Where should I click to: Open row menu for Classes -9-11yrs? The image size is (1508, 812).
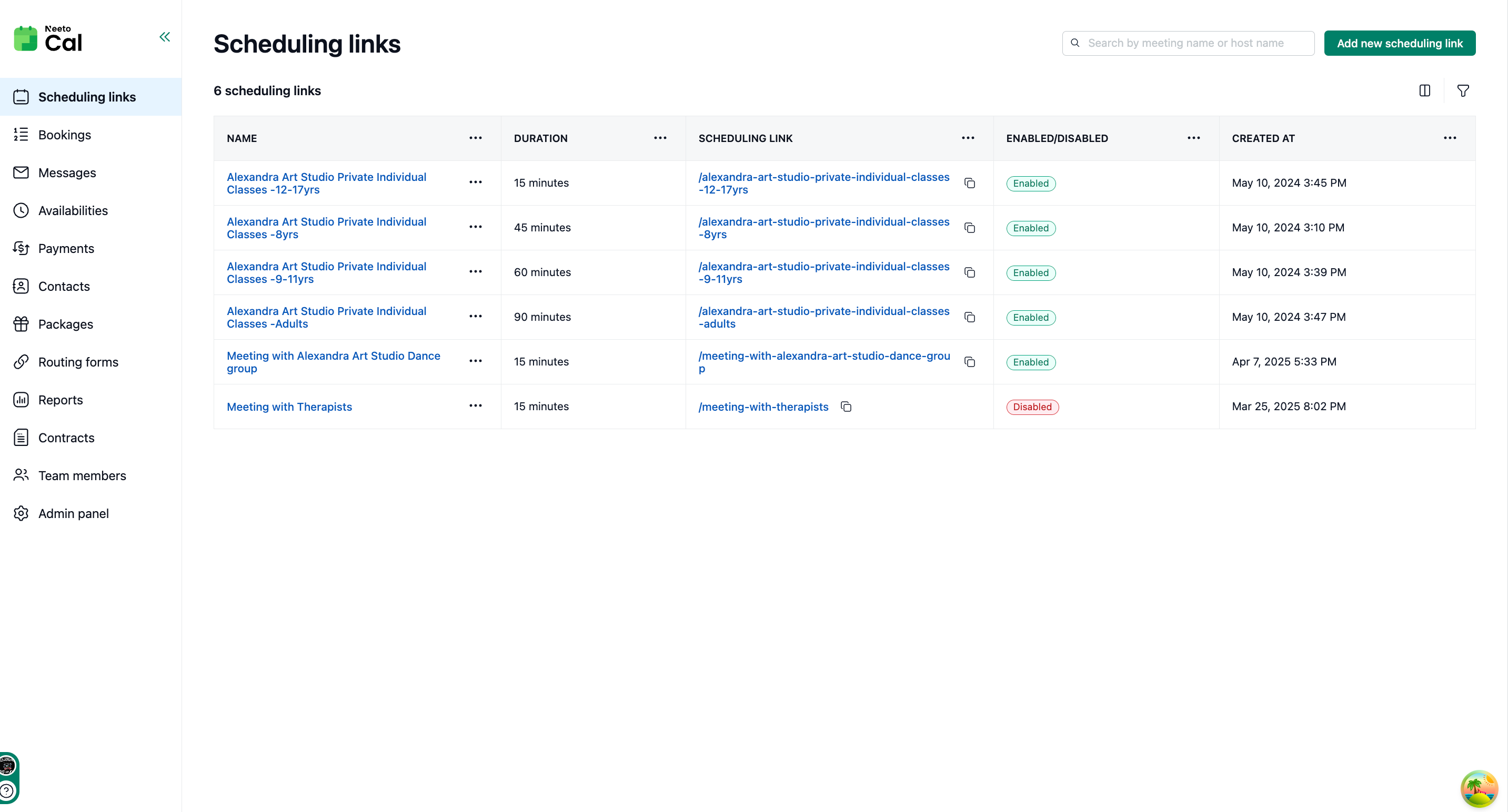click(x=475, y=272)
